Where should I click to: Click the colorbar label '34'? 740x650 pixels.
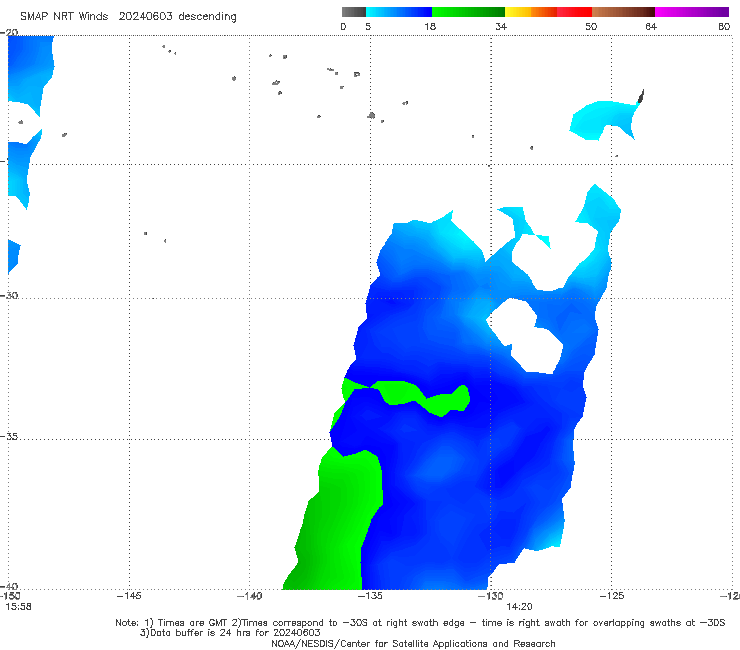pos(501,26)
